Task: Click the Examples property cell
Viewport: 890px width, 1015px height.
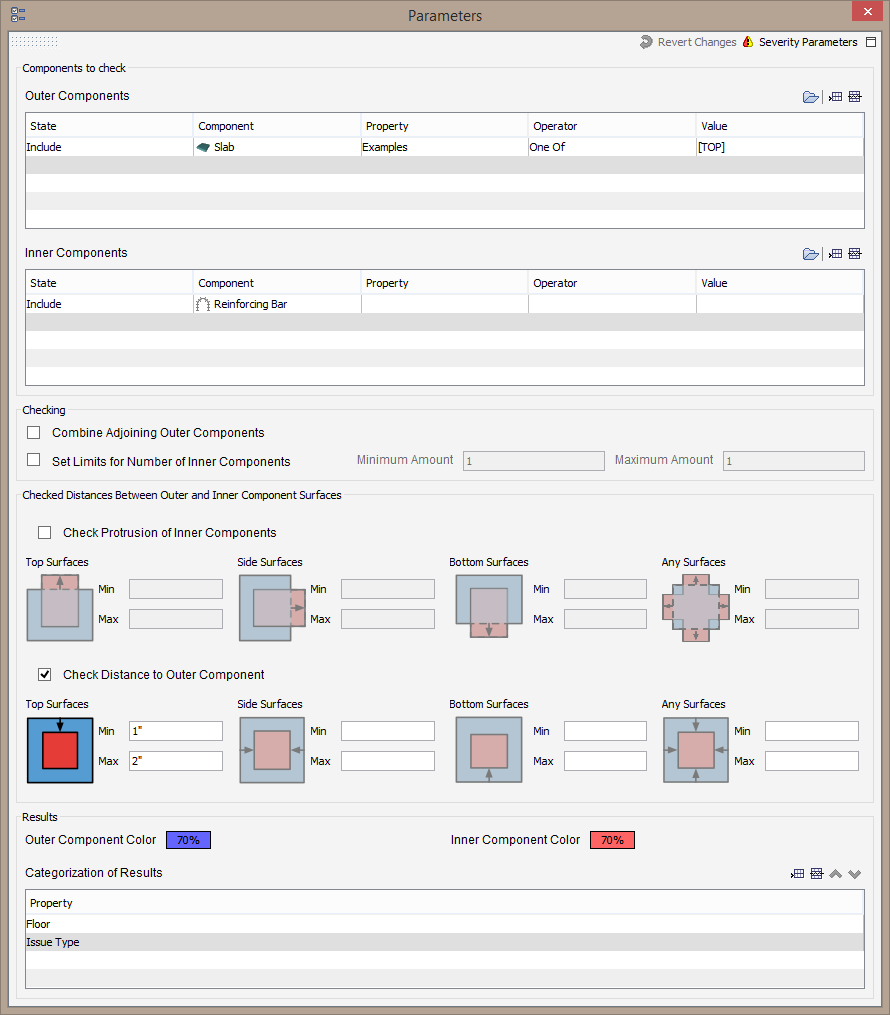Action: [x=444, y=147]
